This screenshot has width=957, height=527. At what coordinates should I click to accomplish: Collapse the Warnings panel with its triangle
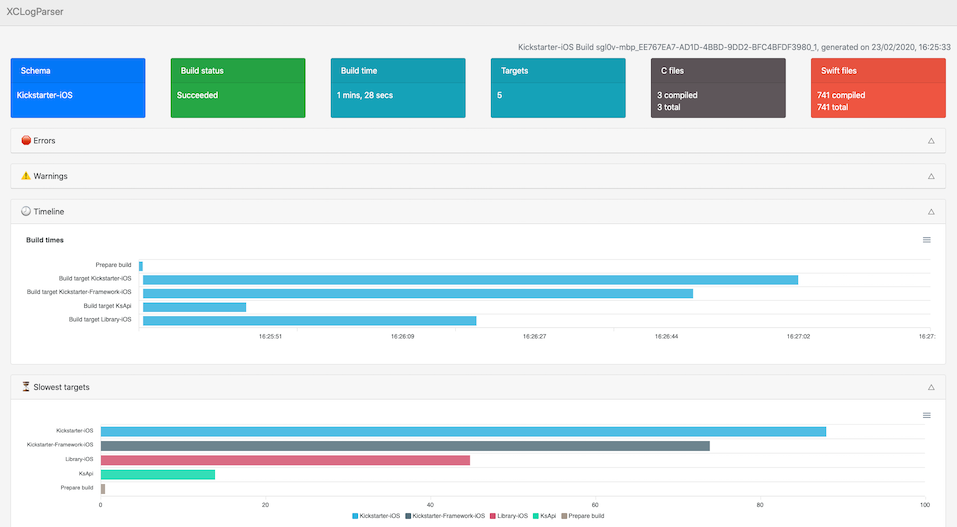pos(931,176)
